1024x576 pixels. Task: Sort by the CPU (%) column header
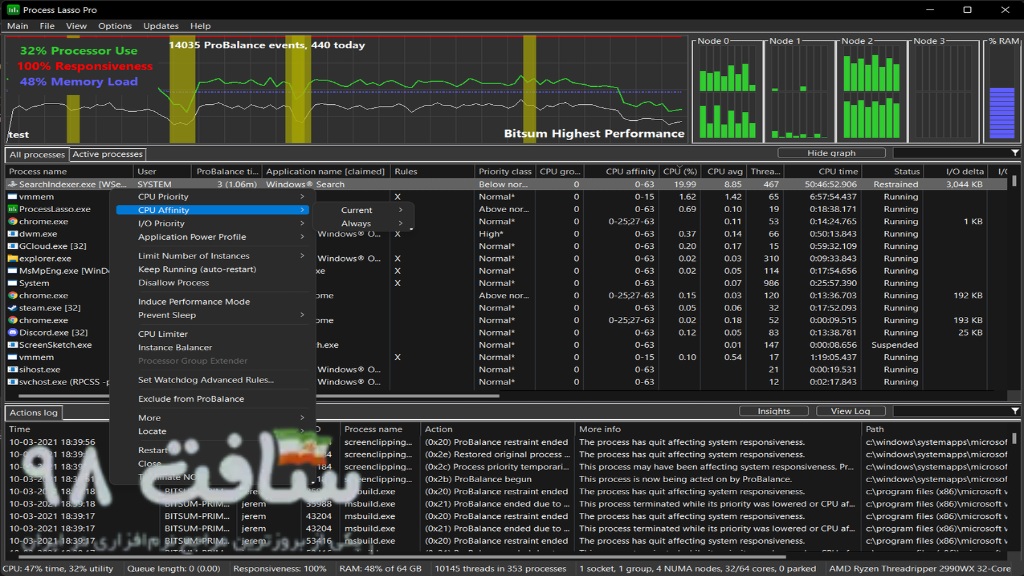coord(679,172)
